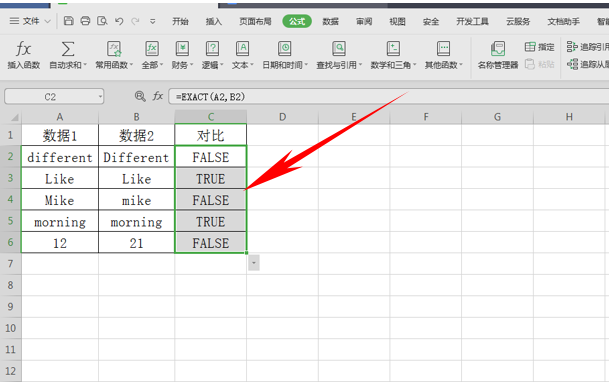
Task: Select cell A6 with value 12
Action: (59, 243)
